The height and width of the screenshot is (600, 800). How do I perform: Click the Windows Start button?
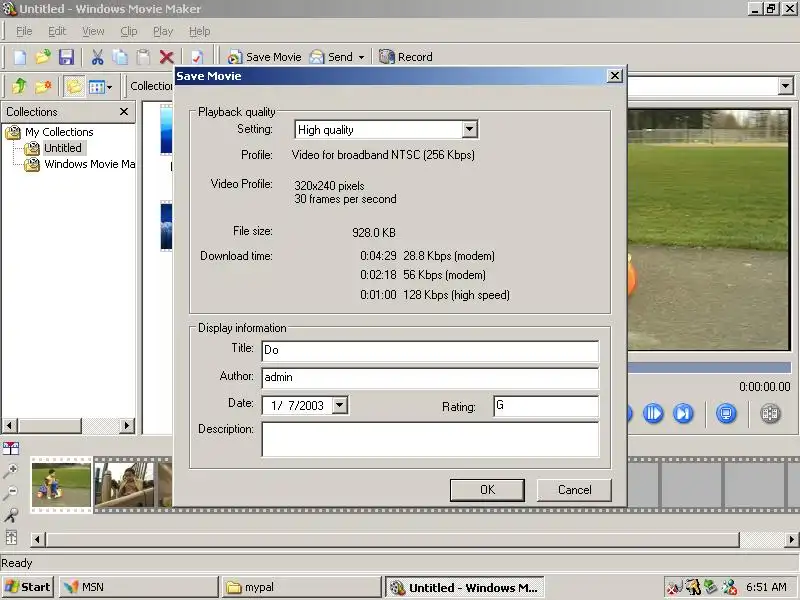pyautogui.click(x=29, y=587)
